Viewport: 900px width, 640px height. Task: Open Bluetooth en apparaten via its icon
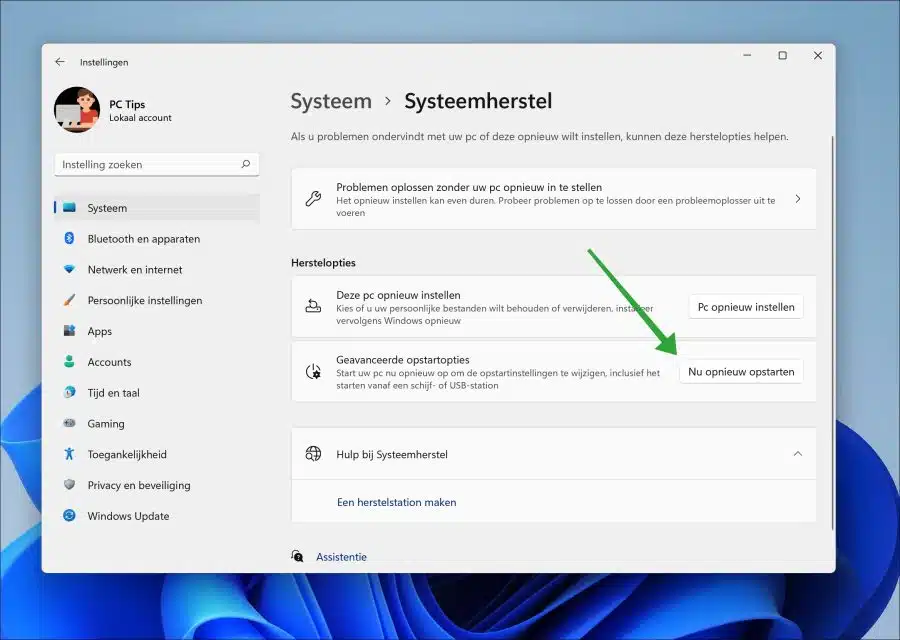69,238
